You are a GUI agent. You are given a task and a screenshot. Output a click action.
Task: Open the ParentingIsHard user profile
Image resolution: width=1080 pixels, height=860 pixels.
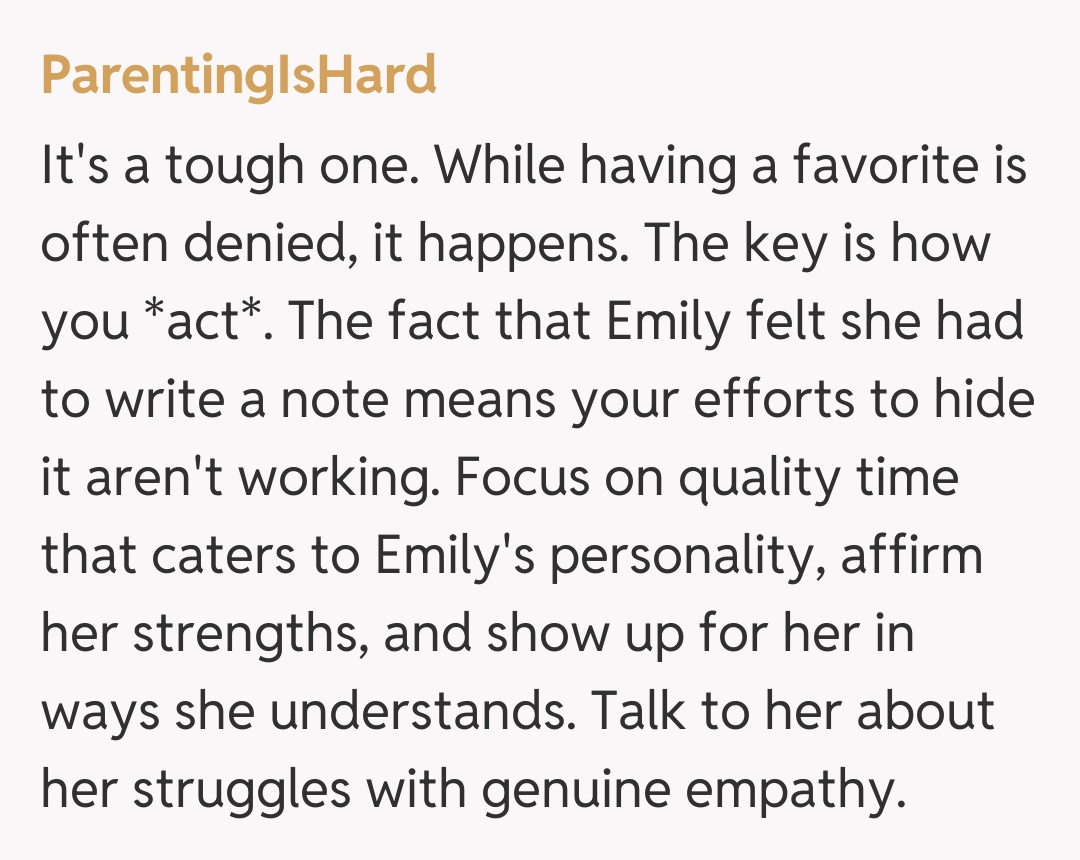238,75
